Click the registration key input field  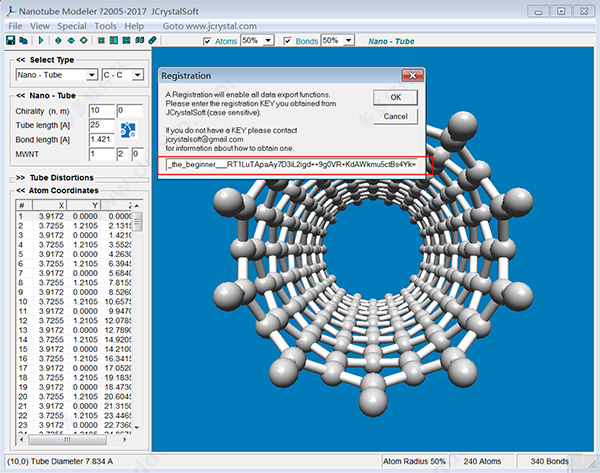coord(292,165)
